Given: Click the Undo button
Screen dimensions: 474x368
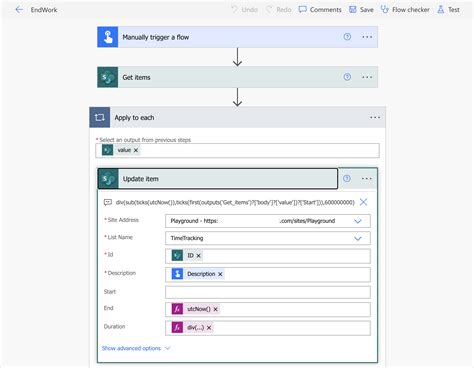Looking at the screenshot, I should [245, 10].
